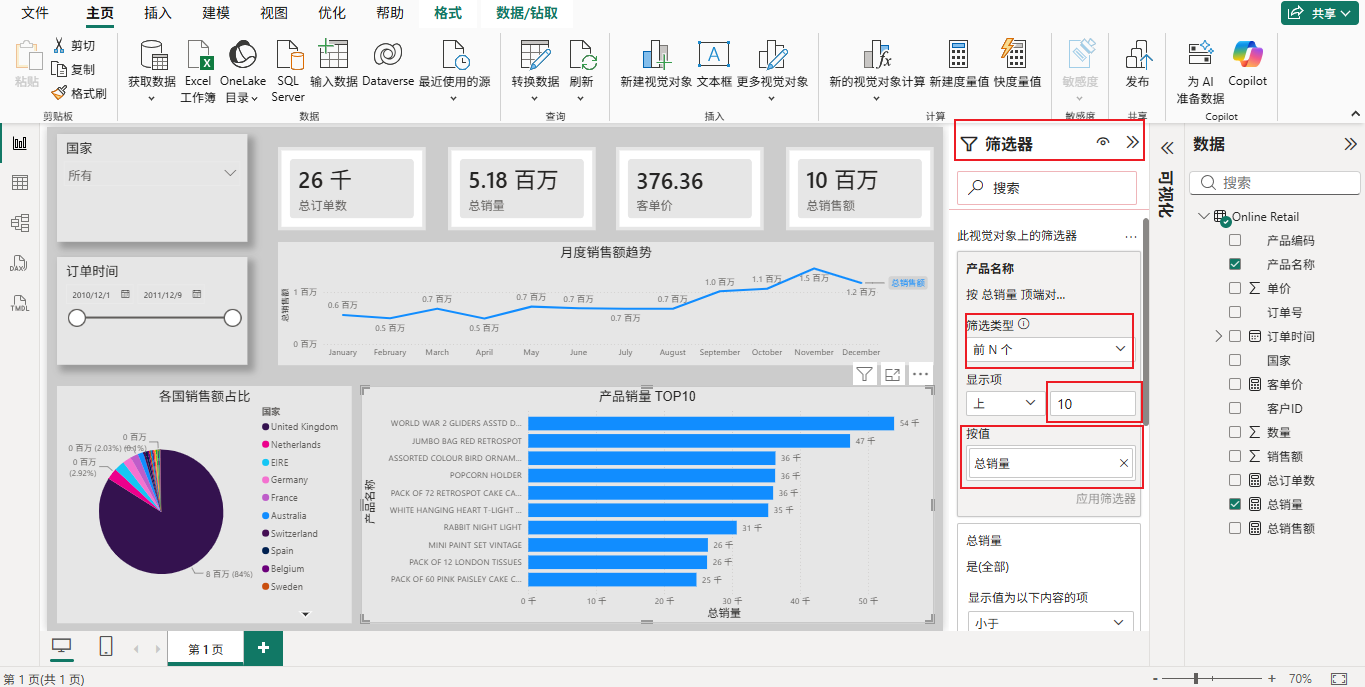Image resolution: width=1365 pixels, height=687 pixels.
Task: Switch to 建模 ribbon tab
Action: click(x=216, y=13)
